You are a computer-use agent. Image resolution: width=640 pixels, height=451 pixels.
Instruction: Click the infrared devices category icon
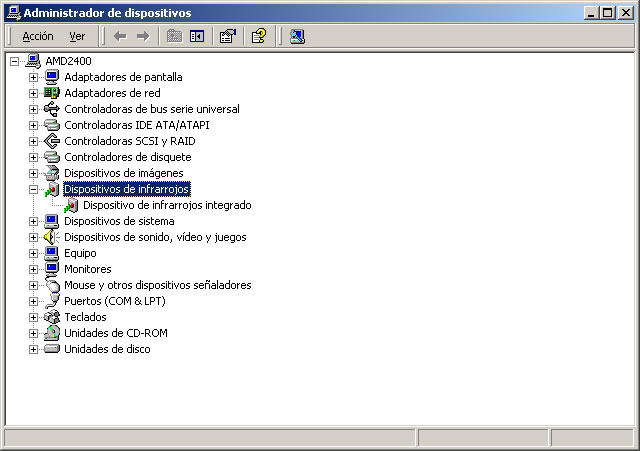click(x=52, y=189)
